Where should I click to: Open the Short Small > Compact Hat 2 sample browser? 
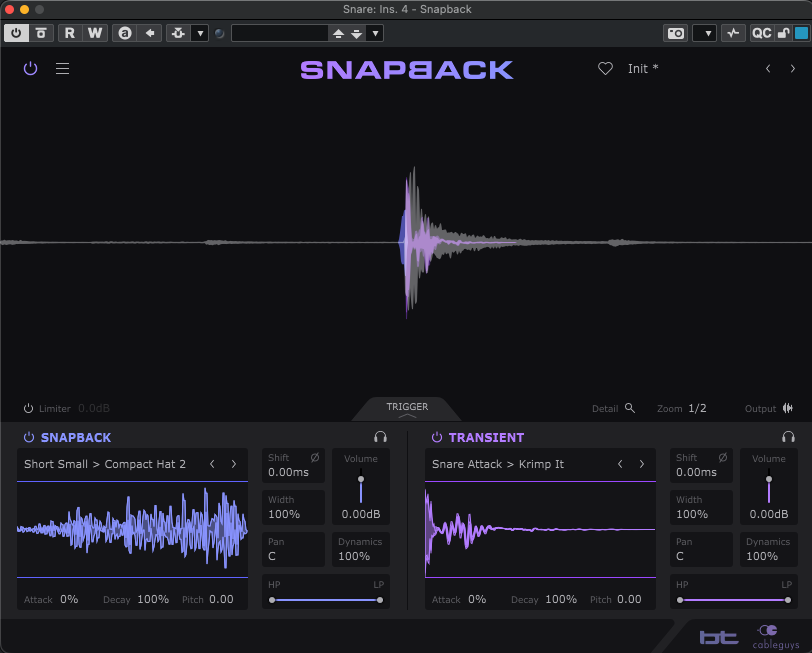(x=105, y=464)
